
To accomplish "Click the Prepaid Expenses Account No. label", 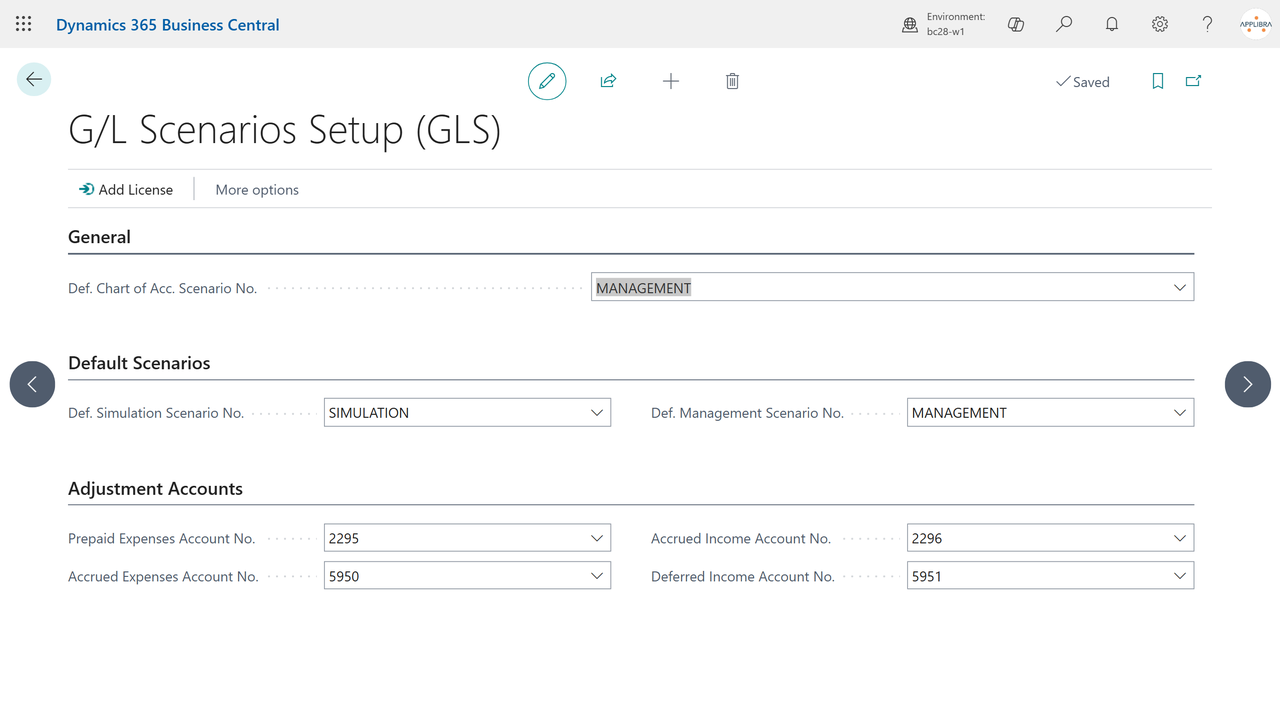I will pos(161,538).
